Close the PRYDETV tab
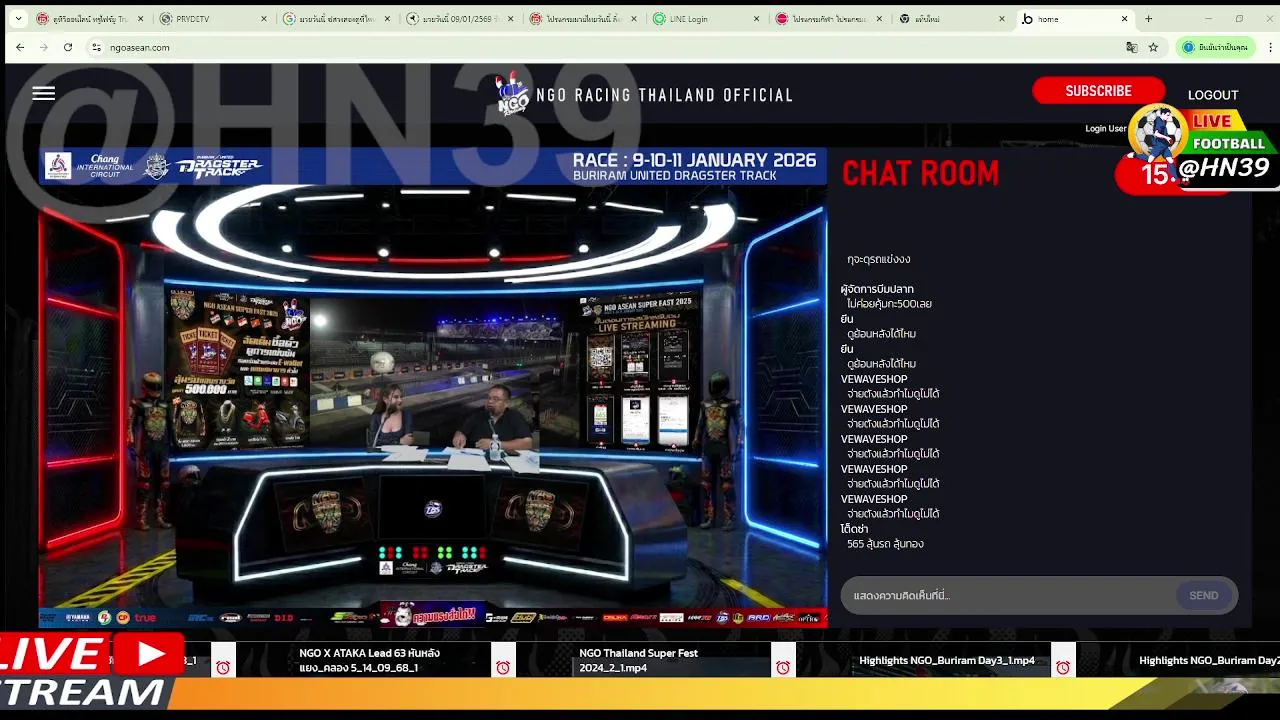1280x720 pixels. pos(264,19)
